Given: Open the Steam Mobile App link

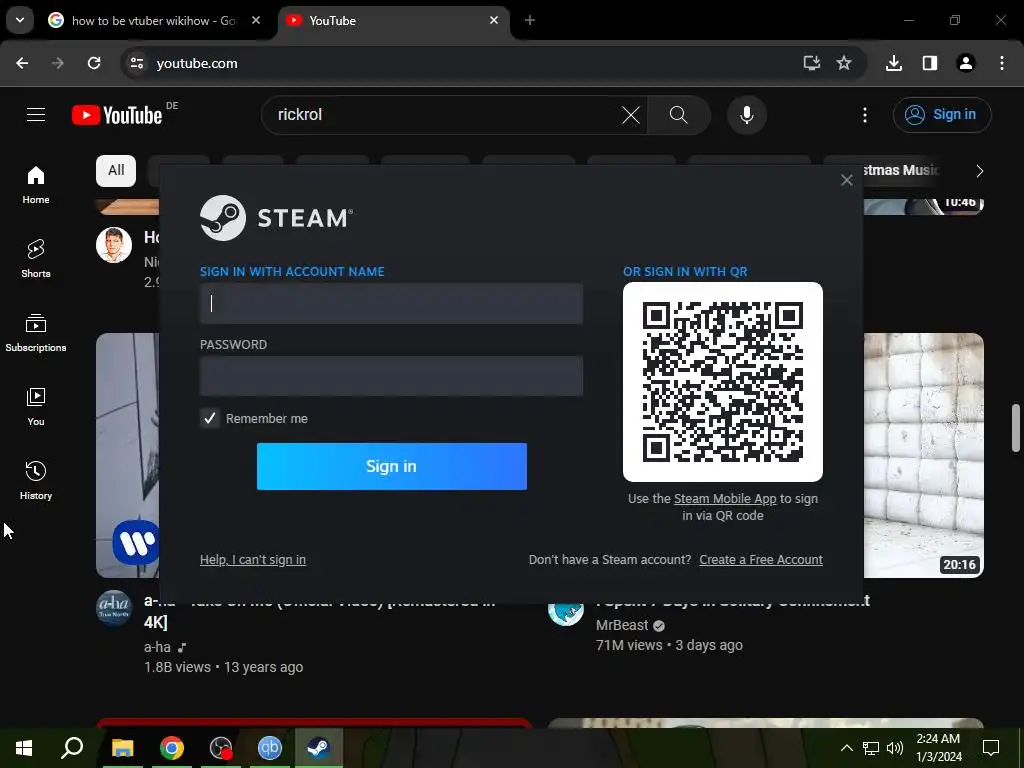Looking at the screenshot, I should [x=725, y=498].
